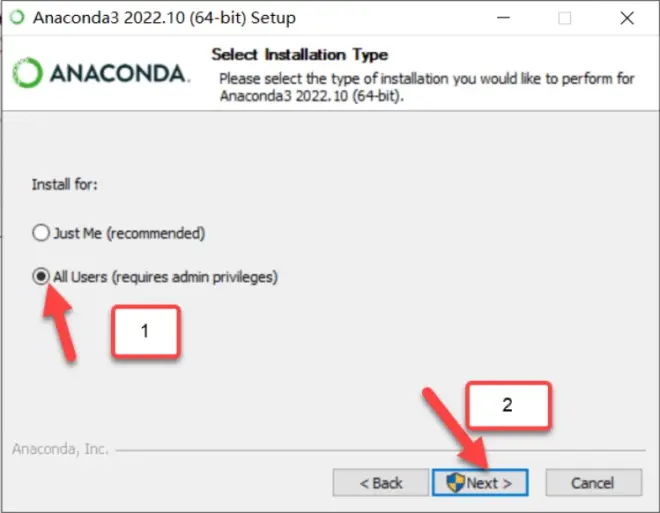The image size is (660, 513).
Task: Click the ANACONDA wordmark text
Action: pos(120,74)
